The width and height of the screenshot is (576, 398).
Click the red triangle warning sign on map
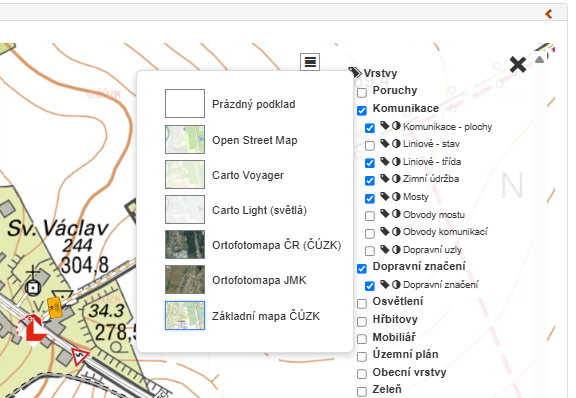point(80,357)
